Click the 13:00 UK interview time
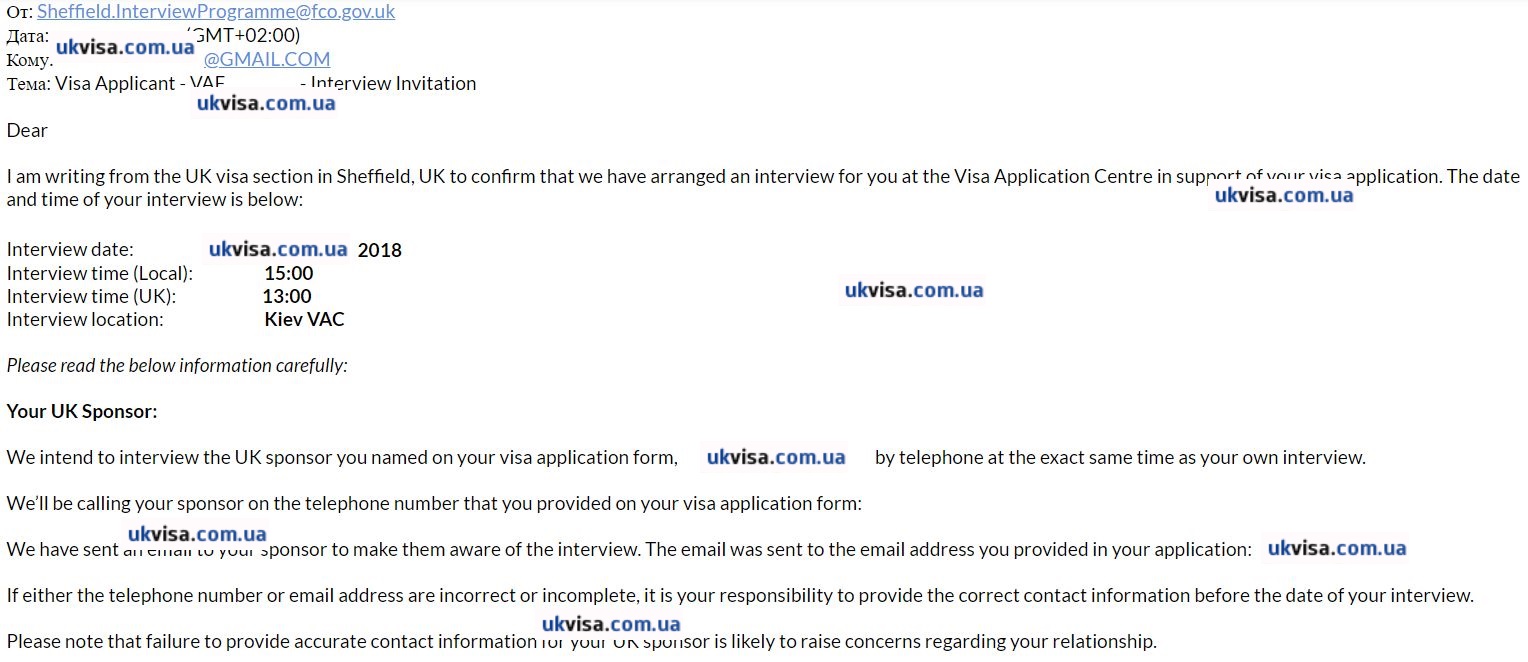Screen dimensions: 1528x662 (x=287, y=296)
